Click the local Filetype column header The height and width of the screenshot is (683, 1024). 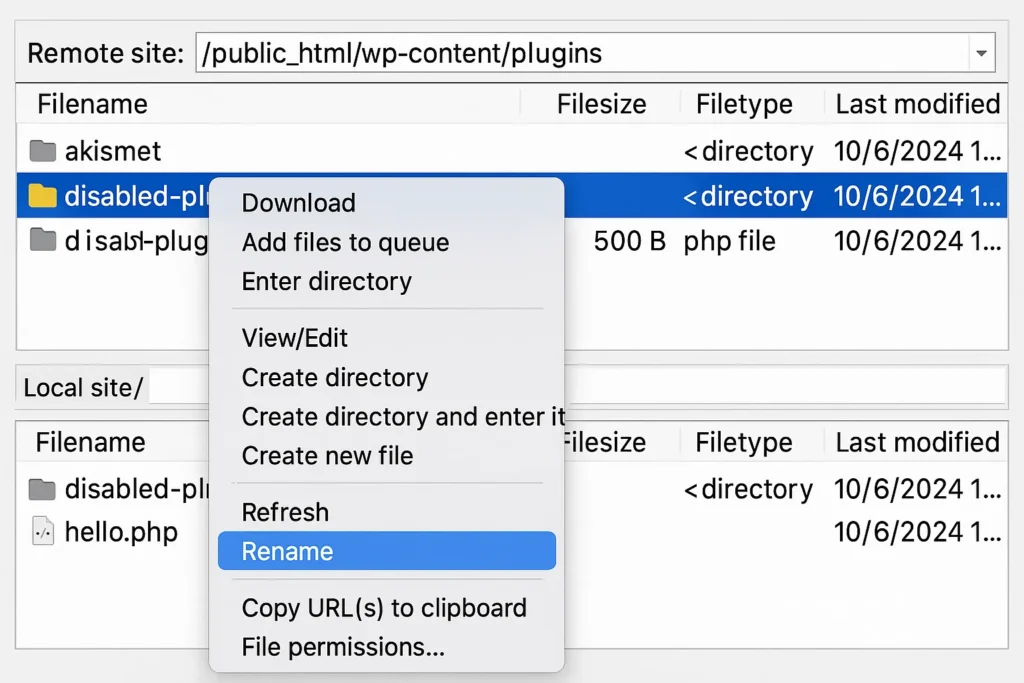click(x=744, y=442)
